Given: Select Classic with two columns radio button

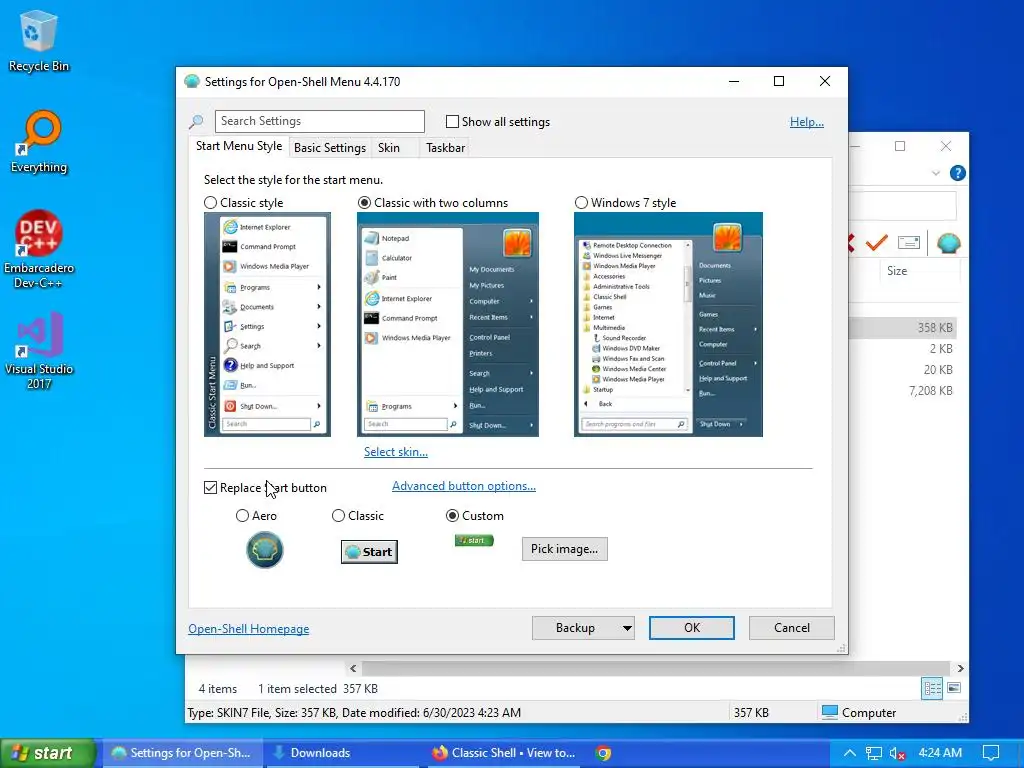Looking at the screenshot, I should [364, 202].
